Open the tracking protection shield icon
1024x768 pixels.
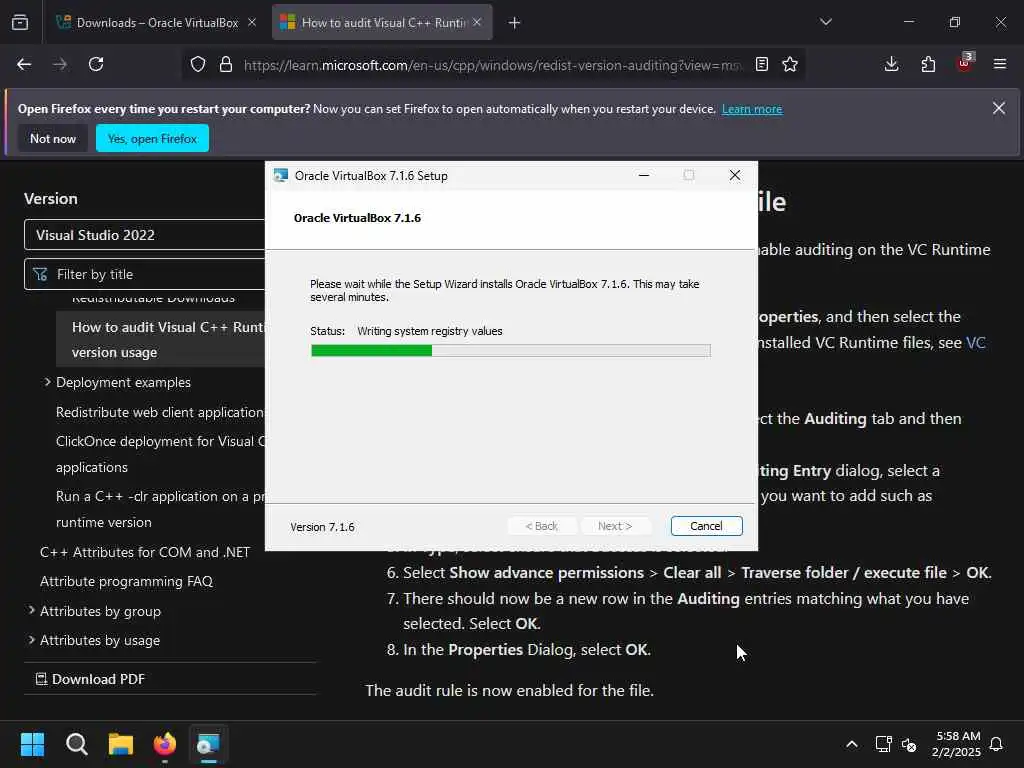198,65
